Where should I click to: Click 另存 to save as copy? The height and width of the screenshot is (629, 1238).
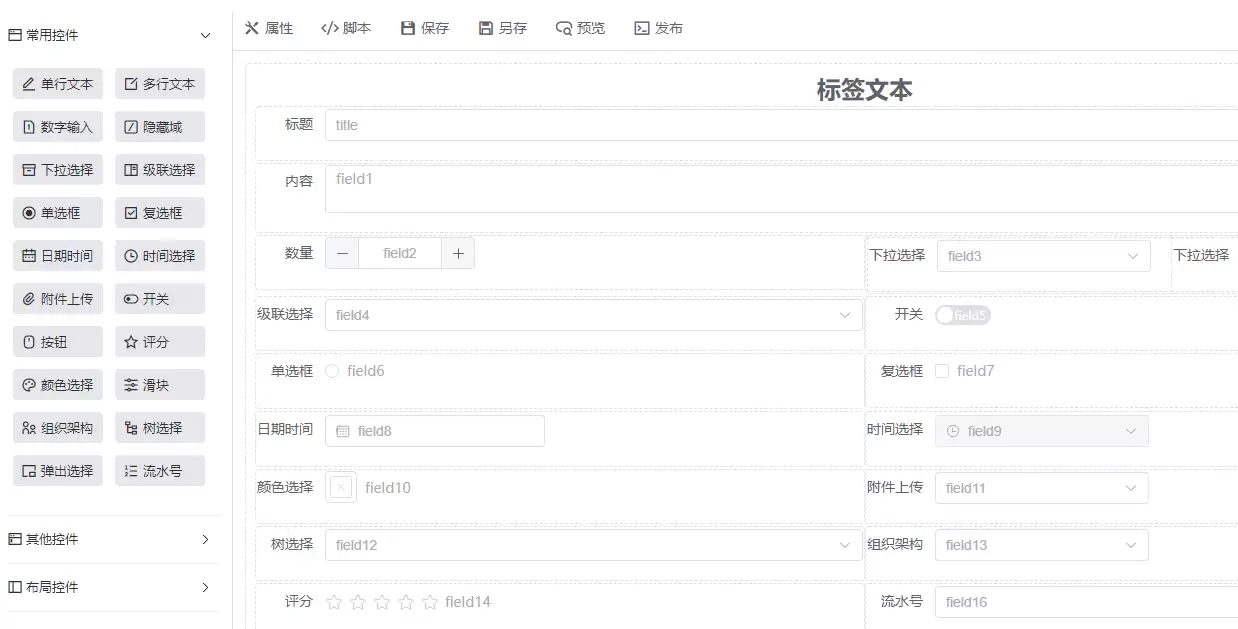503,28
